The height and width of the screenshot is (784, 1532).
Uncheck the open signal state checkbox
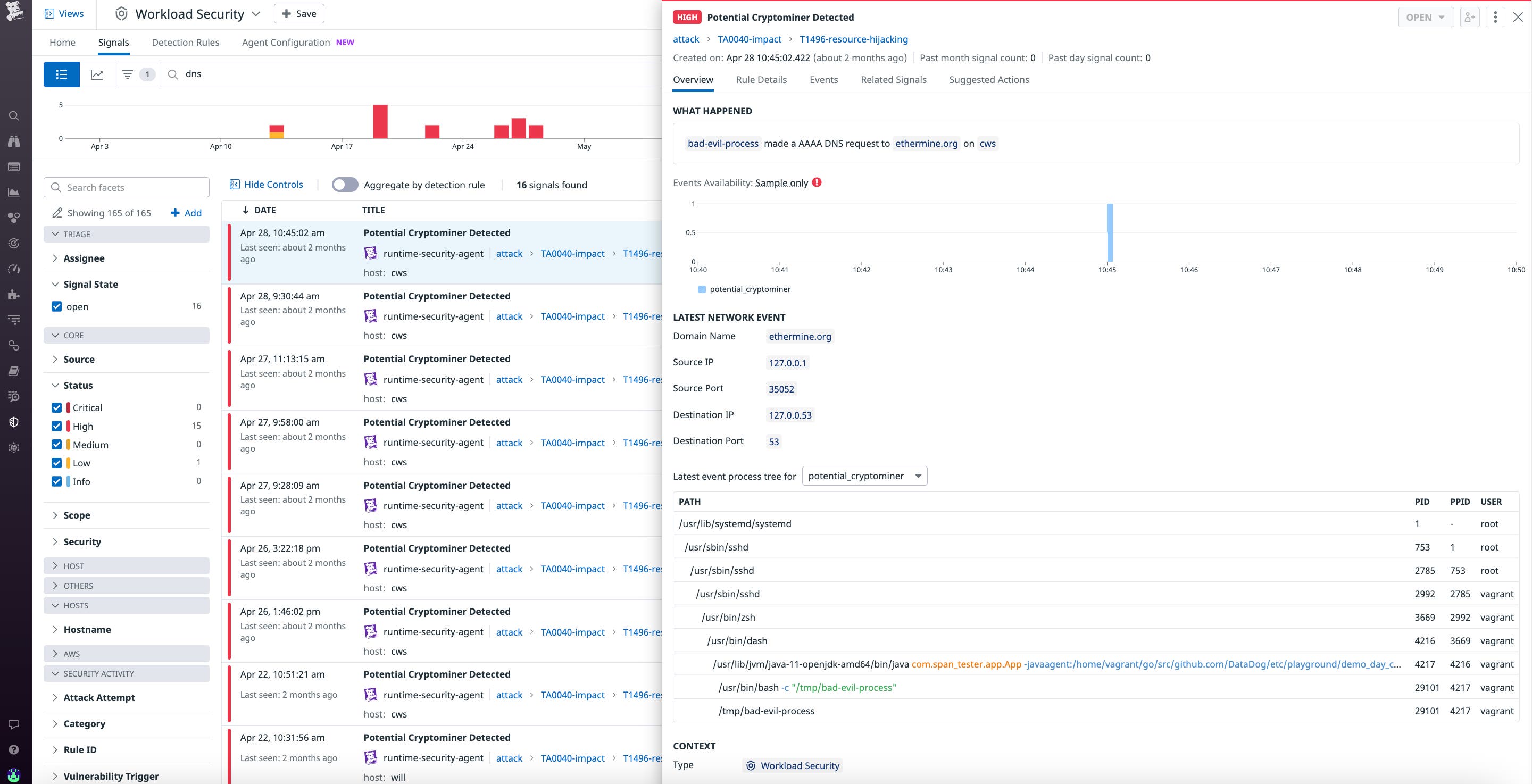56,306
